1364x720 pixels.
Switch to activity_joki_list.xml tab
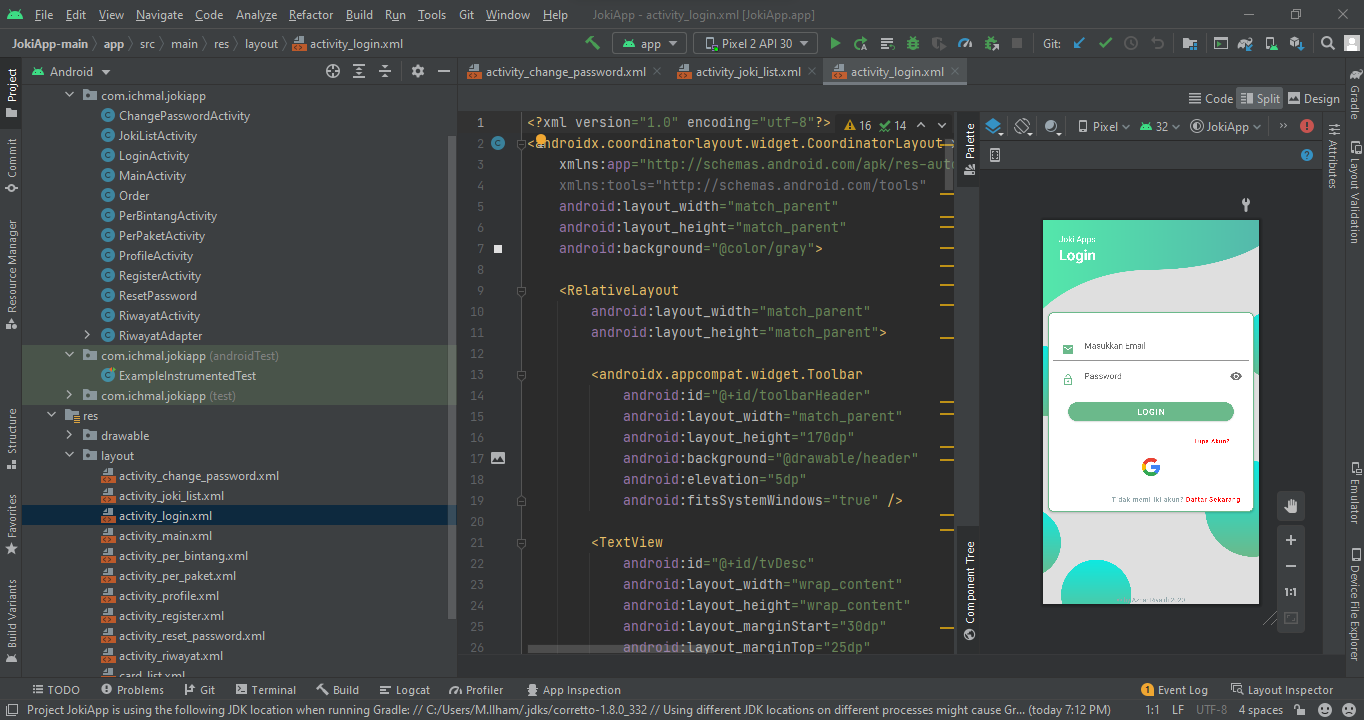(747, 72)
